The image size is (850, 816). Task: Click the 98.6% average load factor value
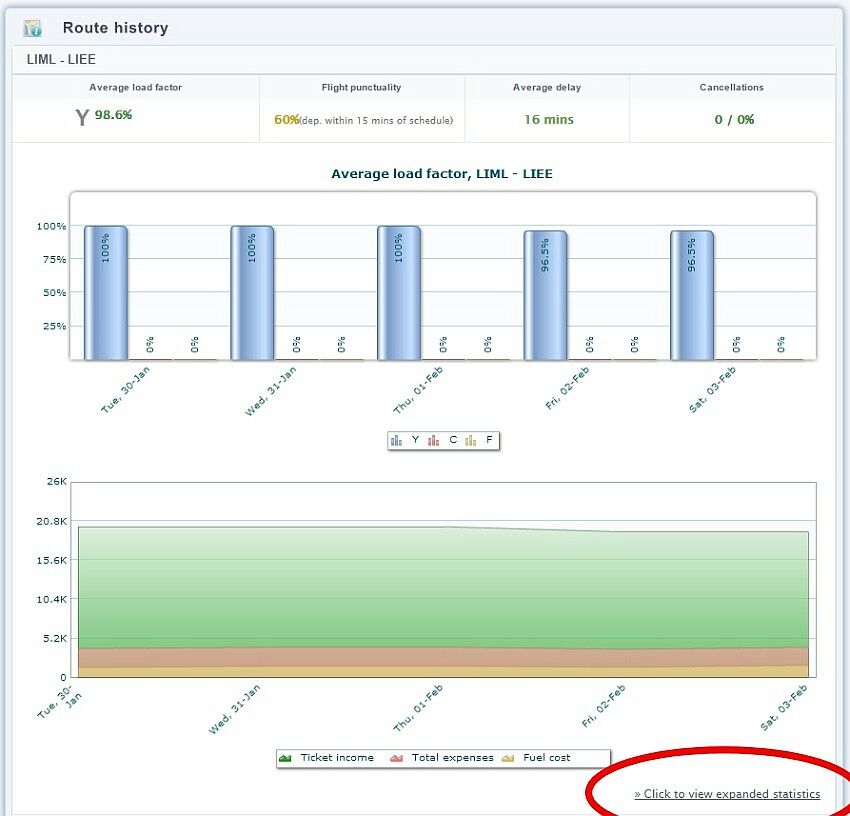coord(113,115)
